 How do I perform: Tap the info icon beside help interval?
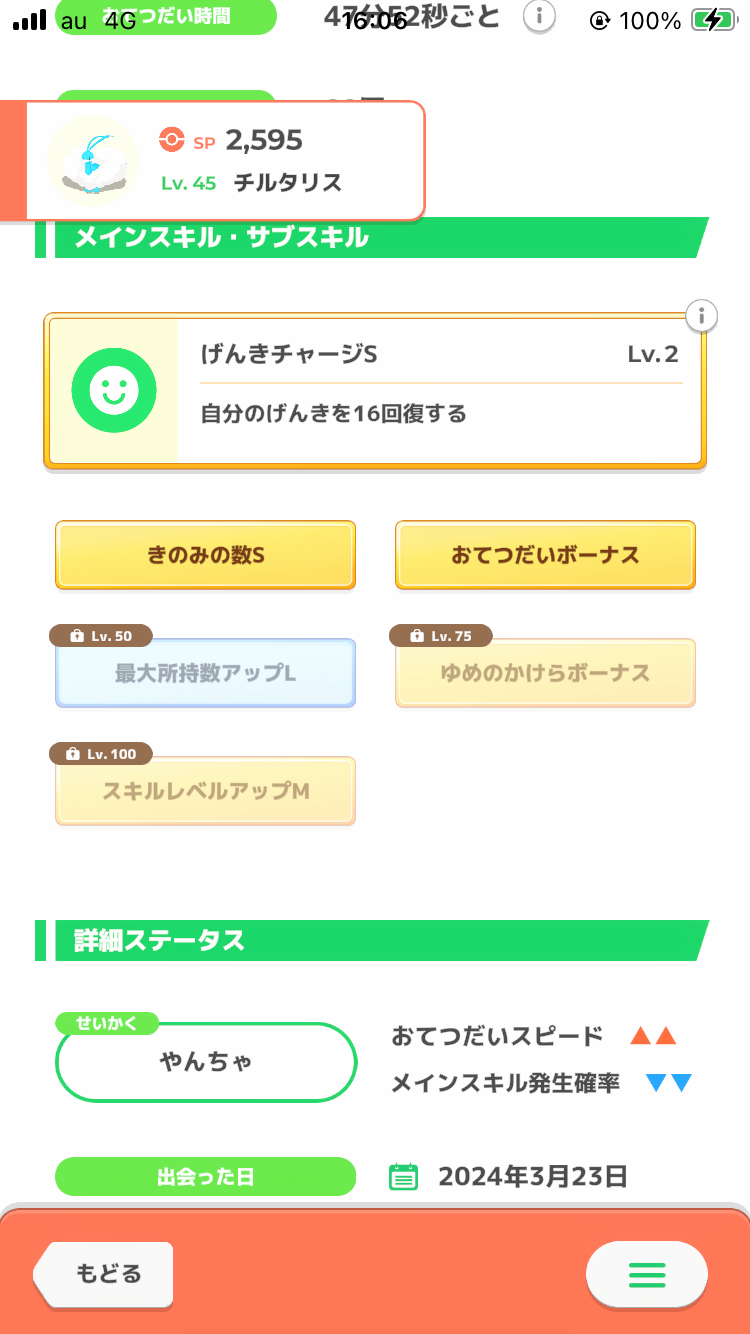coord(540,16)
